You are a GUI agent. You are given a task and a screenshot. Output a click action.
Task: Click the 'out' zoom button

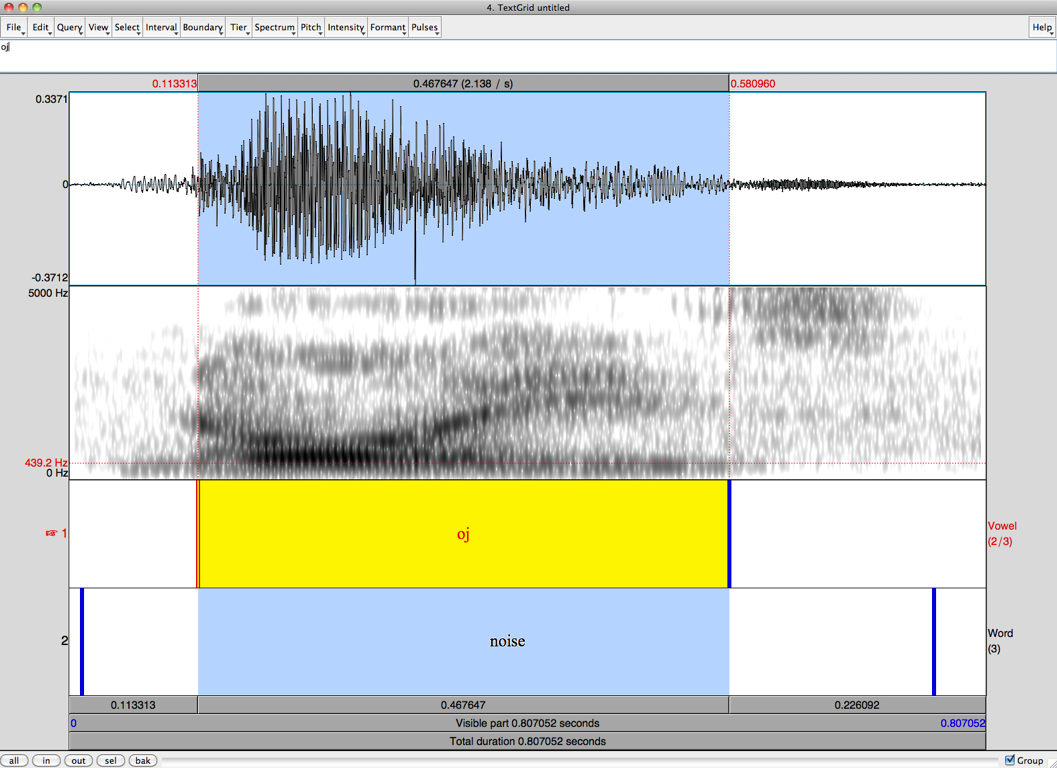(x=79, y=761)
